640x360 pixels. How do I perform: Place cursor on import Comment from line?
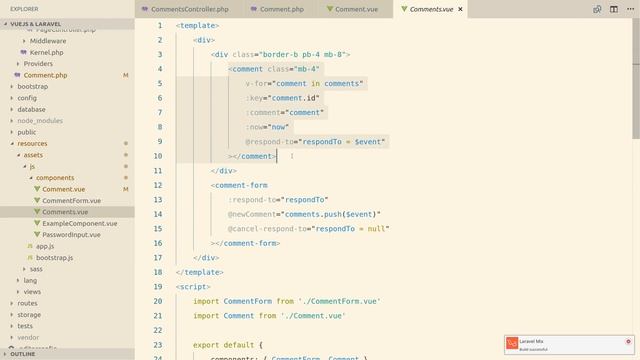tap(269, 316)
